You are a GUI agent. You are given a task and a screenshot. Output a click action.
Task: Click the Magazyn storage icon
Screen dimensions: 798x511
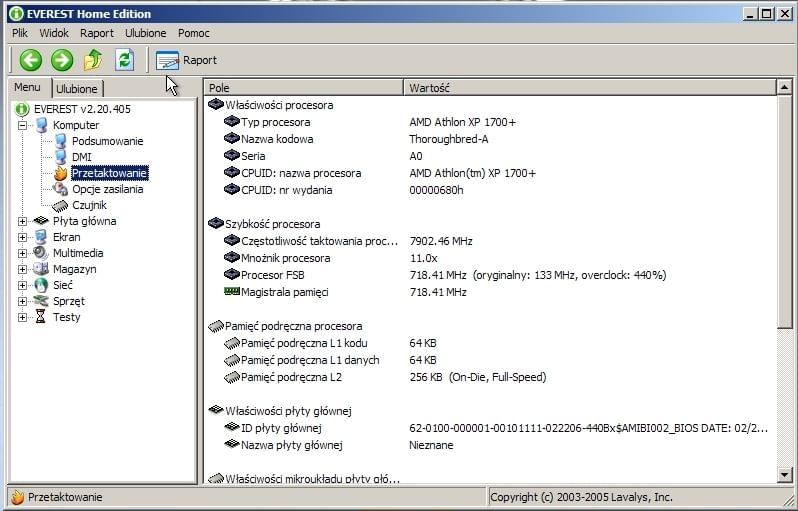pyautogui.click(x=41, y=269)
